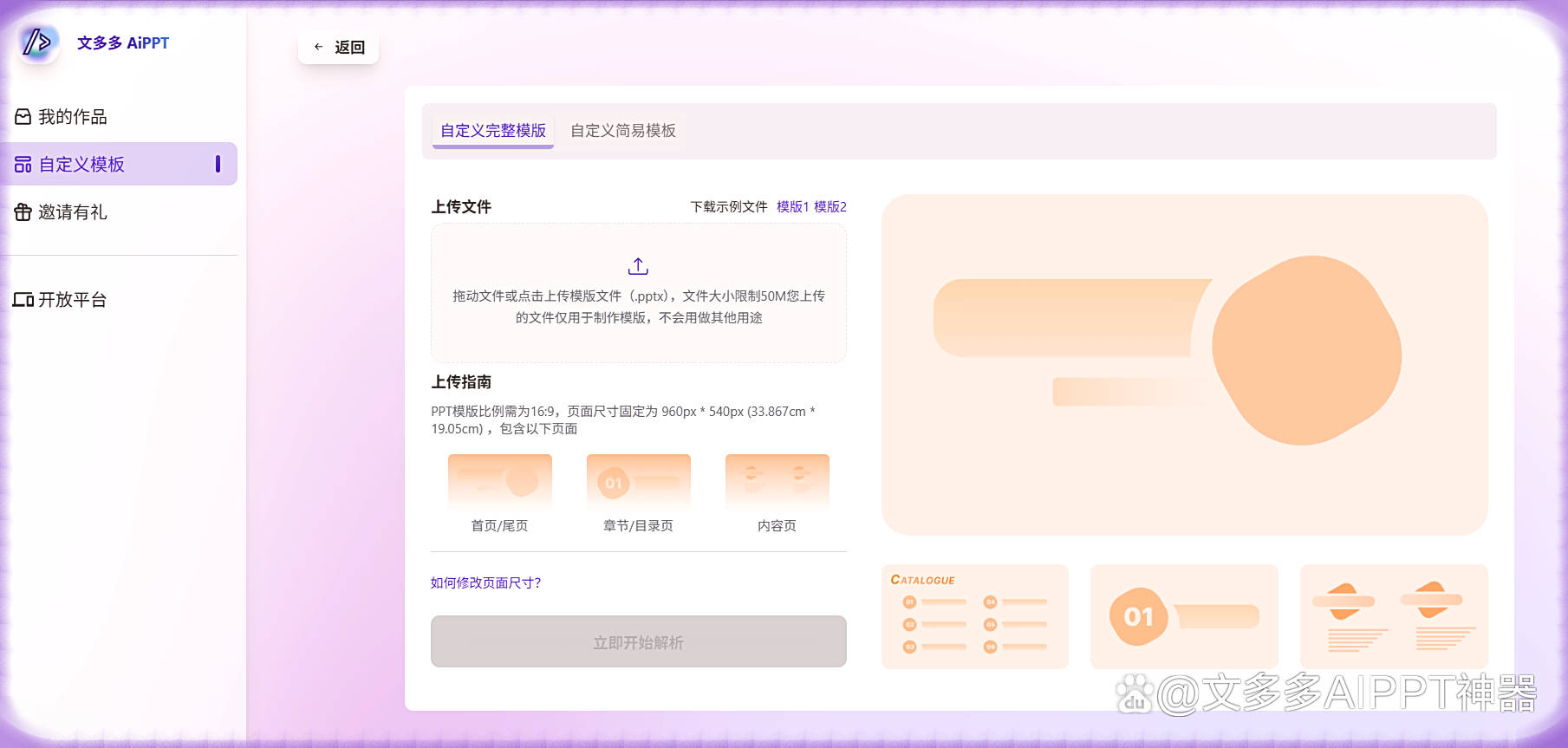Viewport: 1568px width, 748px height.
Task: Click the 章节/目录页 sample thumbnail
Action: click(639, 483)
